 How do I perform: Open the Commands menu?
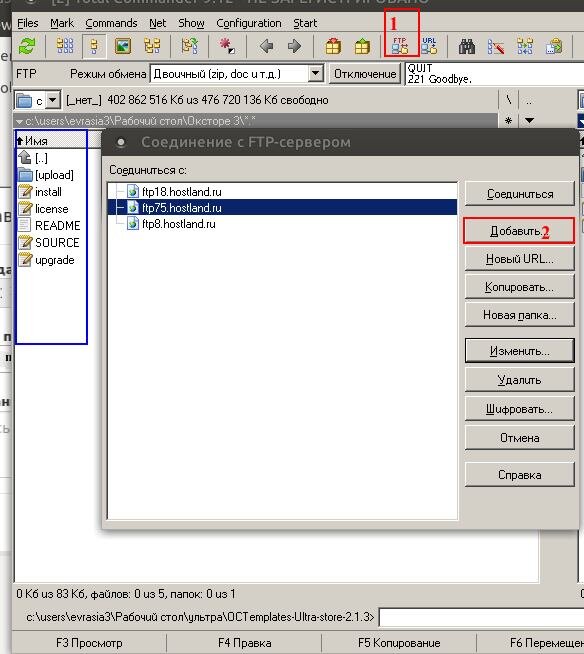[x=111, y=23]
